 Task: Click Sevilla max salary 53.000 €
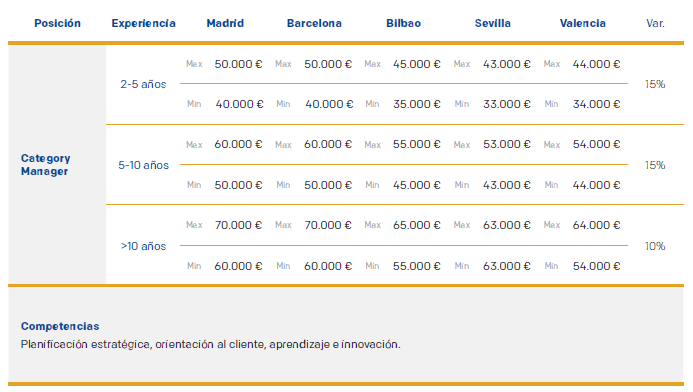(x=506, y=145)
